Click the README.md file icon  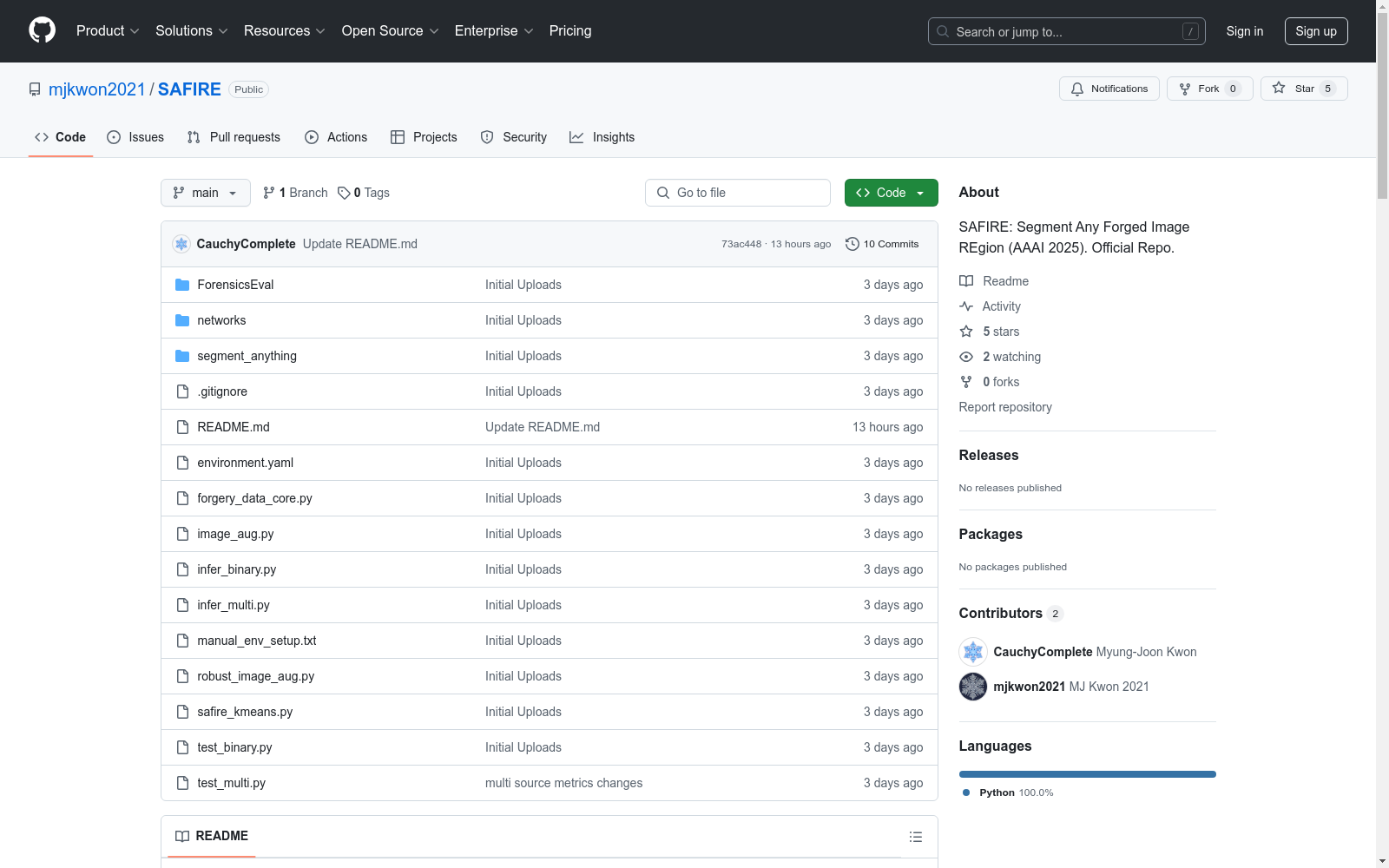(x=182, y=427)
